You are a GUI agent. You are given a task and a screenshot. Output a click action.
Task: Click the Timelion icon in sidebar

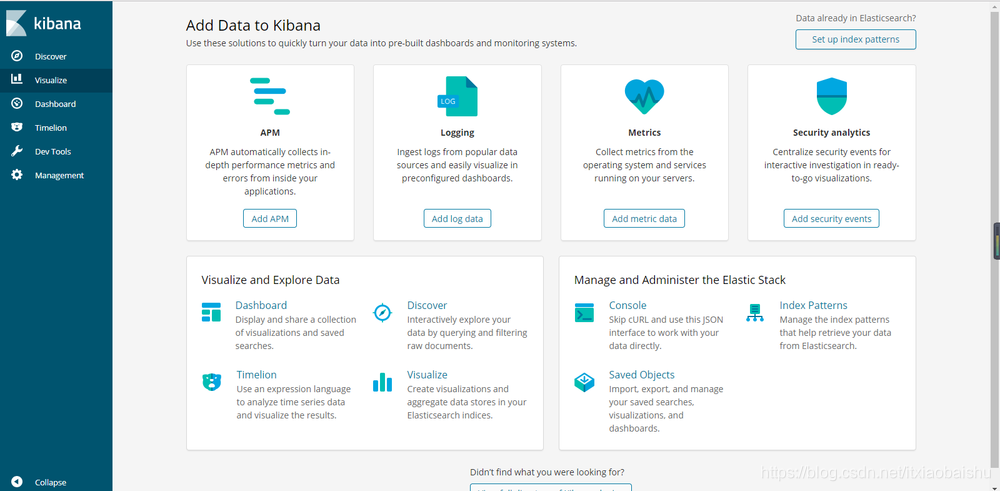17,128
